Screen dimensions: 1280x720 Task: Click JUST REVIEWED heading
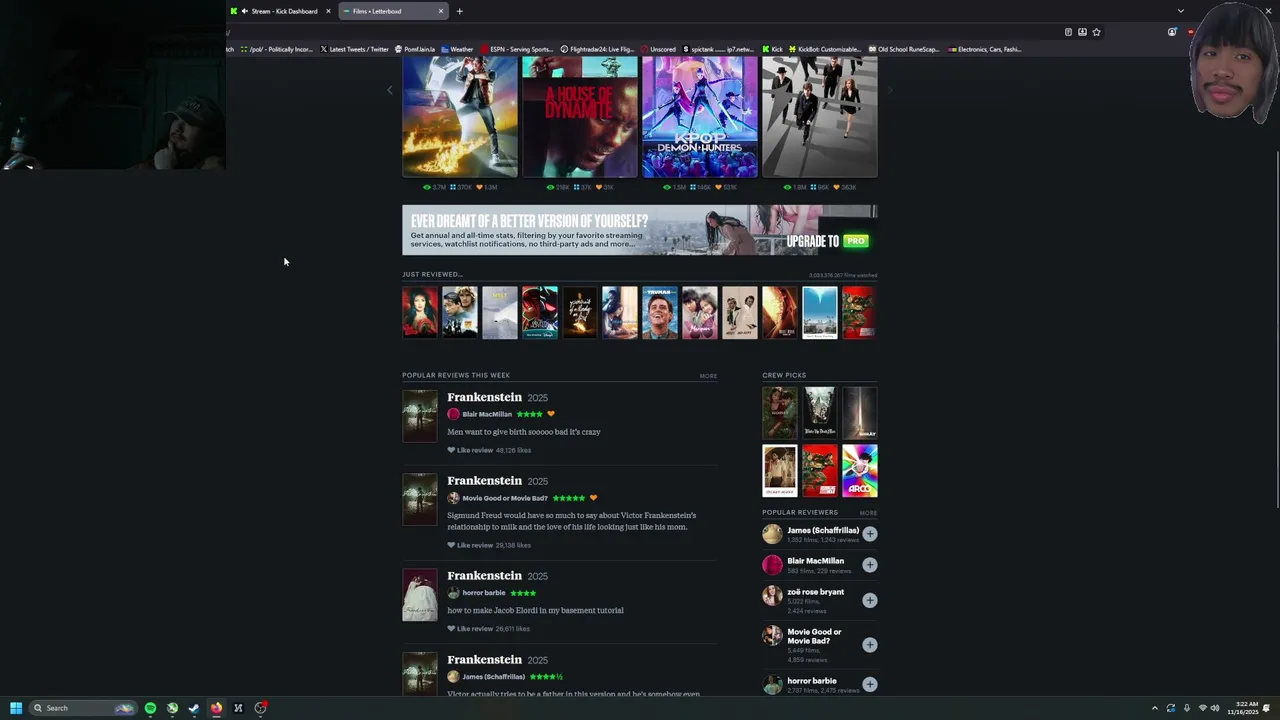432,274
